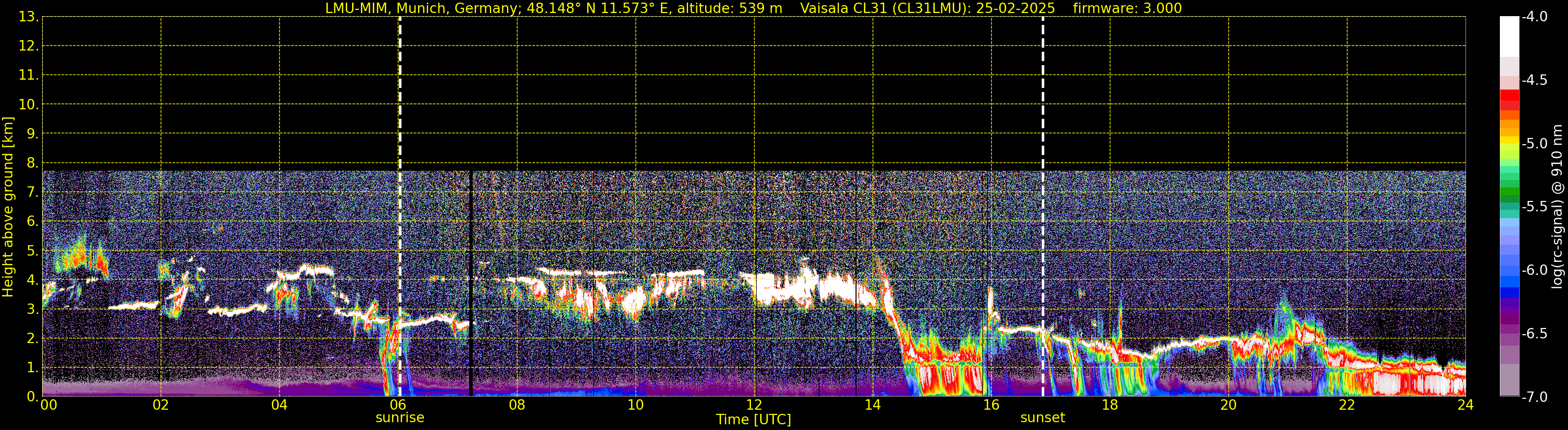Screen dimensions: 1568x430
Task: Click the time axis tick label '22'
Action: pyautogui.click(x=1347, y=405)
